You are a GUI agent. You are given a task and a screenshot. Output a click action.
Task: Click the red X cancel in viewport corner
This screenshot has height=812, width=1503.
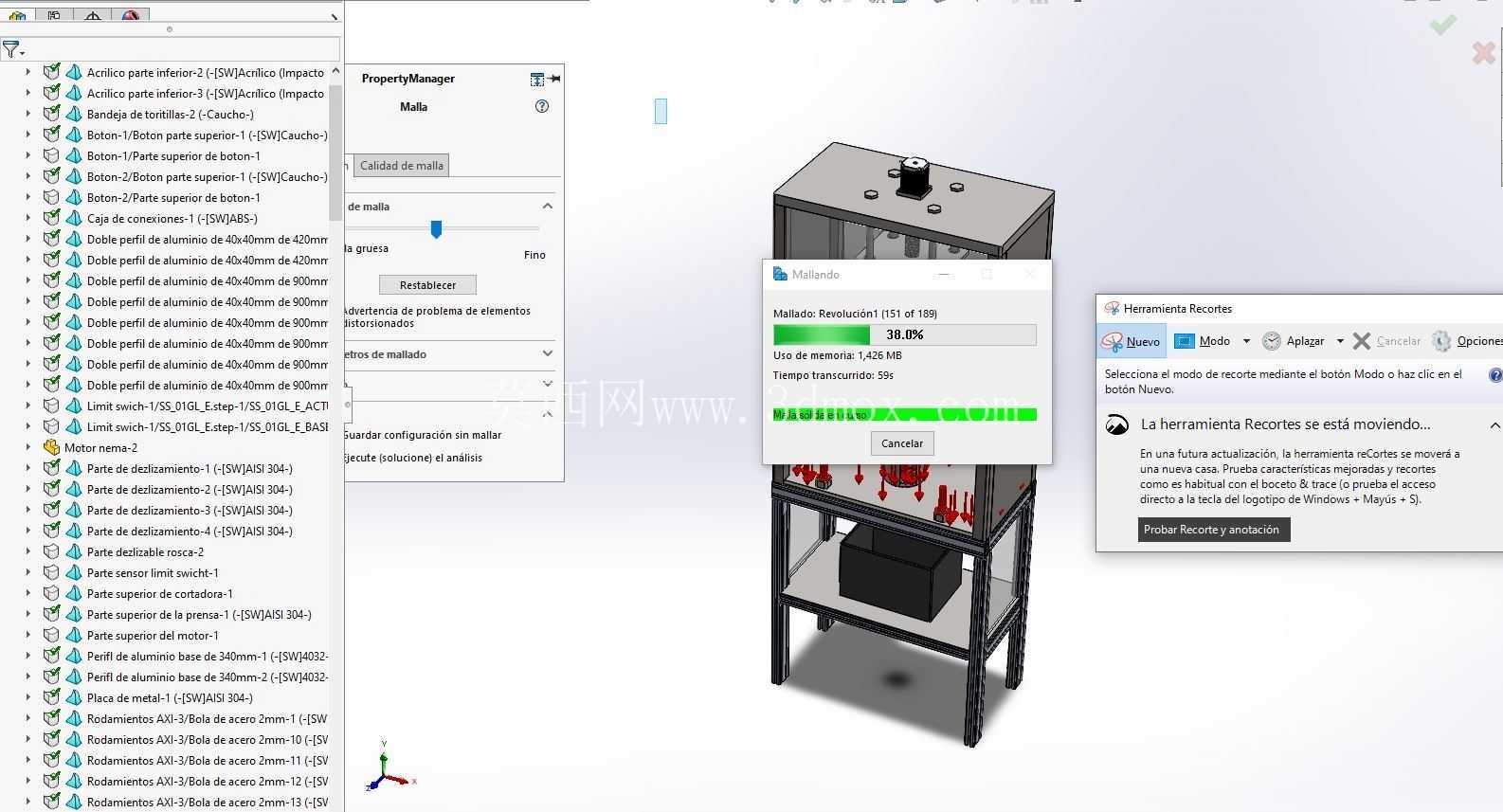click(1484, 53)
